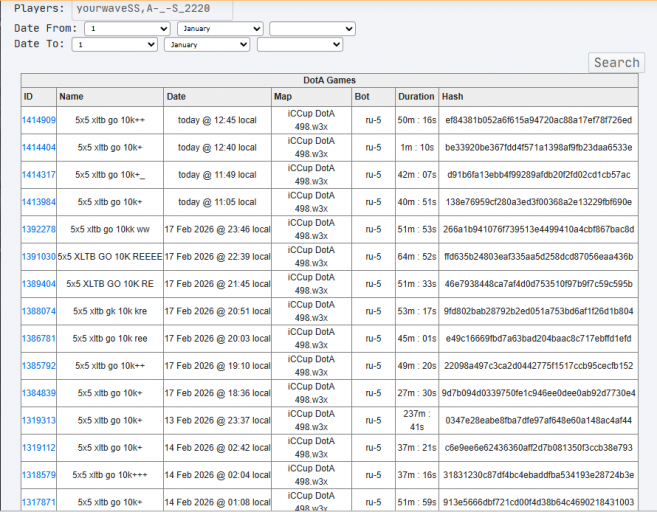
Task: Select hash starting with 0347e28eabe8
Action: 538,420
